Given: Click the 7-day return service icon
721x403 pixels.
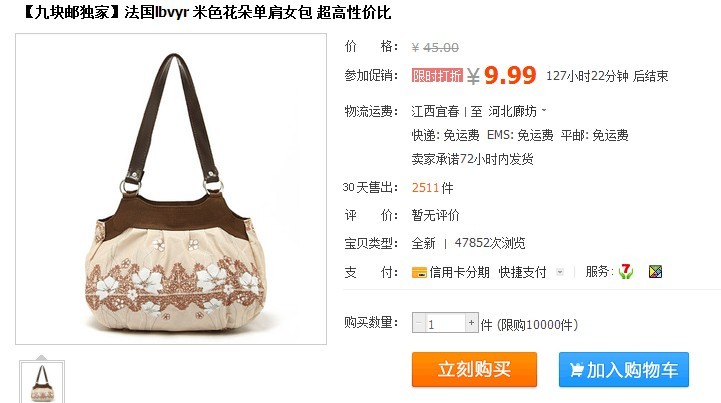Looking at the screenshot, I should point(626,271).
